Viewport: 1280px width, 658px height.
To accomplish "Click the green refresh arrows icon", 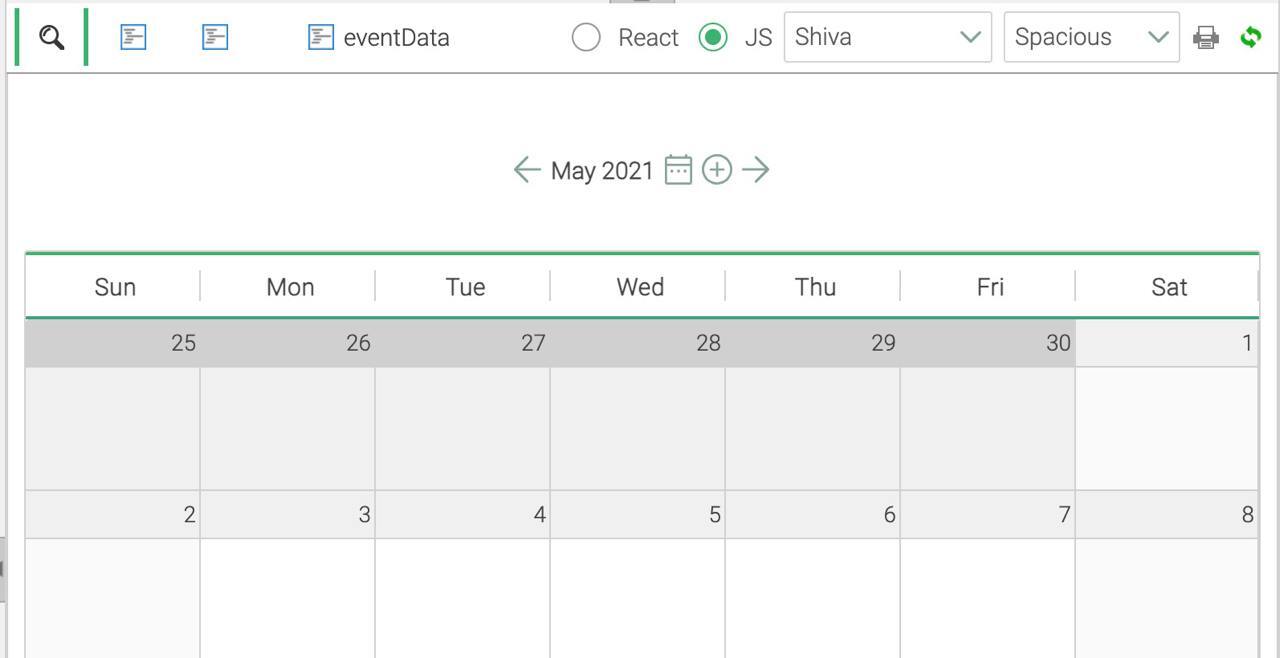I will [1250, 38].
